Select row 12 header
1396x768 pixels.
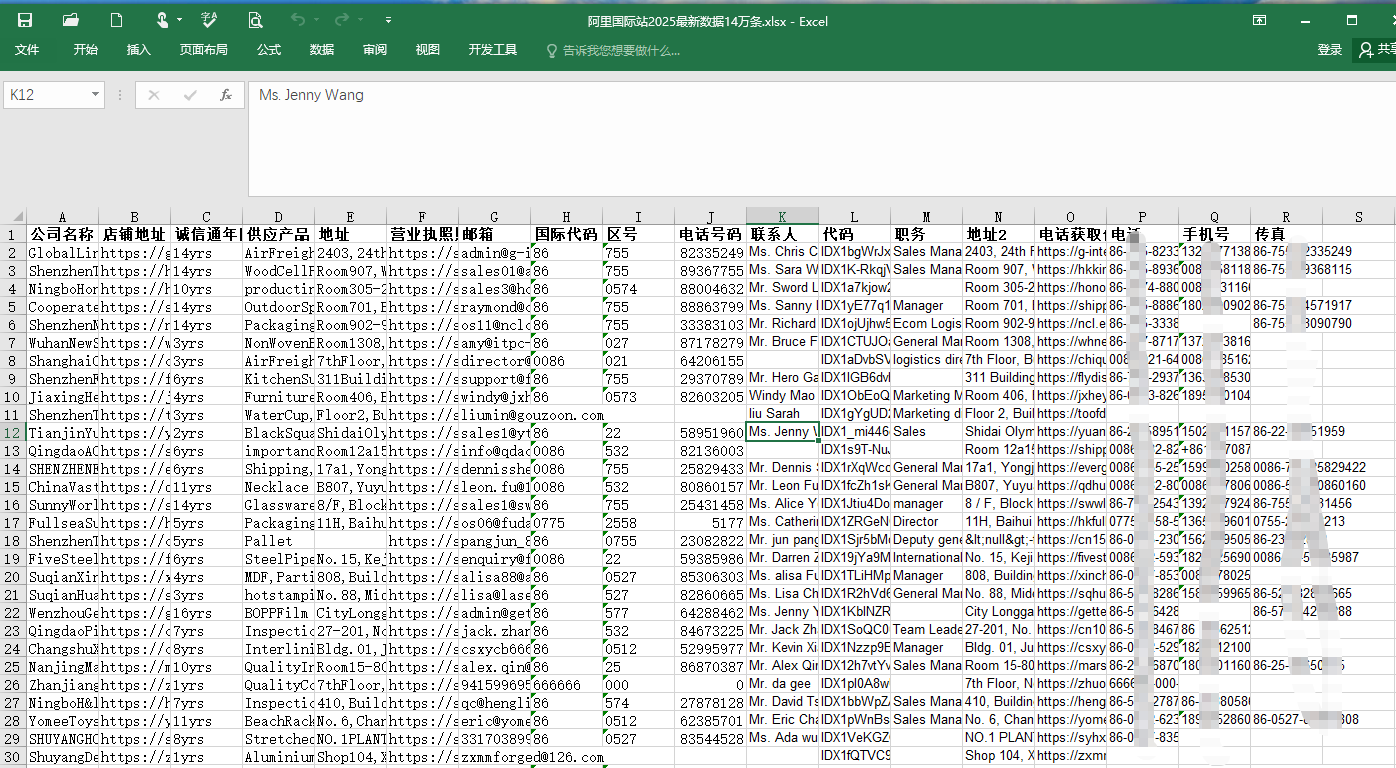click(13, 432)
